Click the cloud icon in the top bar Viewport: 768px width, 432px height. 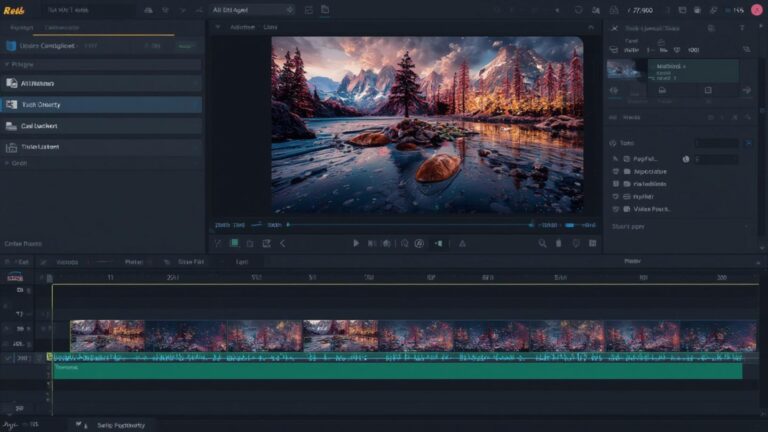click(x=148, y=10)
